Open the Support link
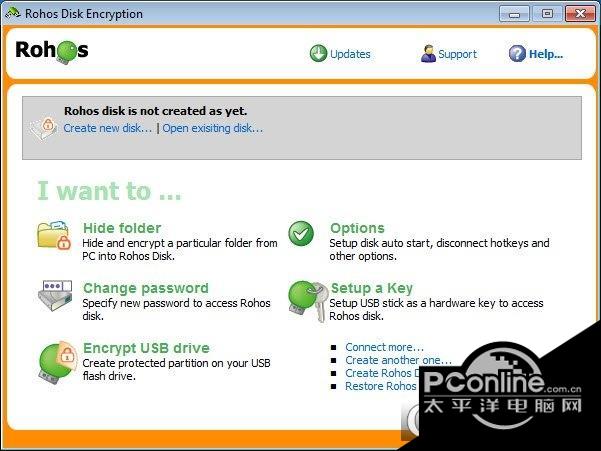 coord(457,54)
